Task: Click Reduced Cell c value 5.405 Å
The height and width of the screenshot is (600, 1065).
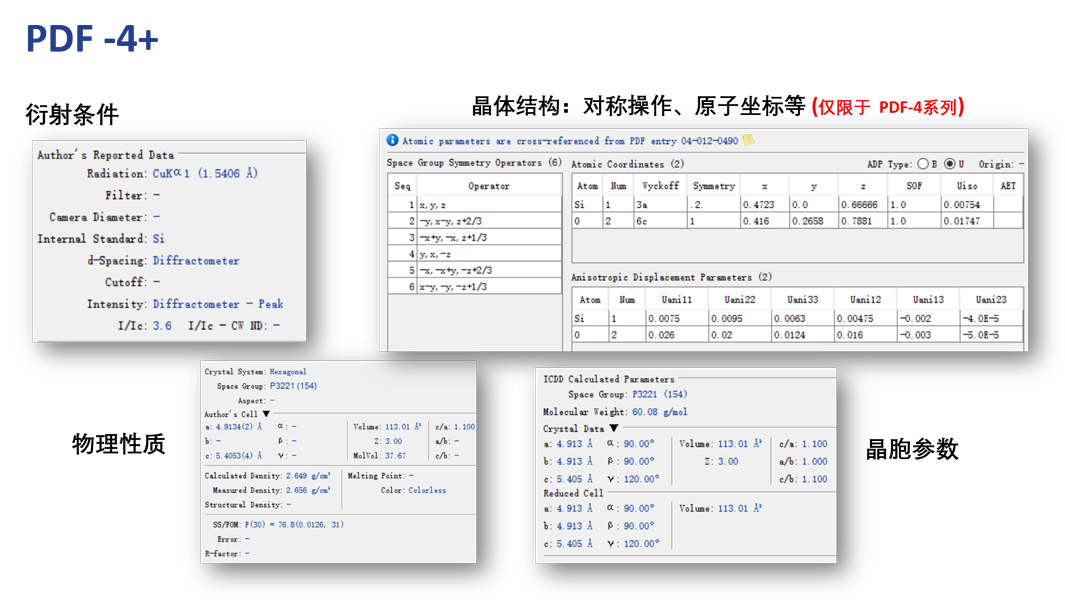Action: point(575,544)
